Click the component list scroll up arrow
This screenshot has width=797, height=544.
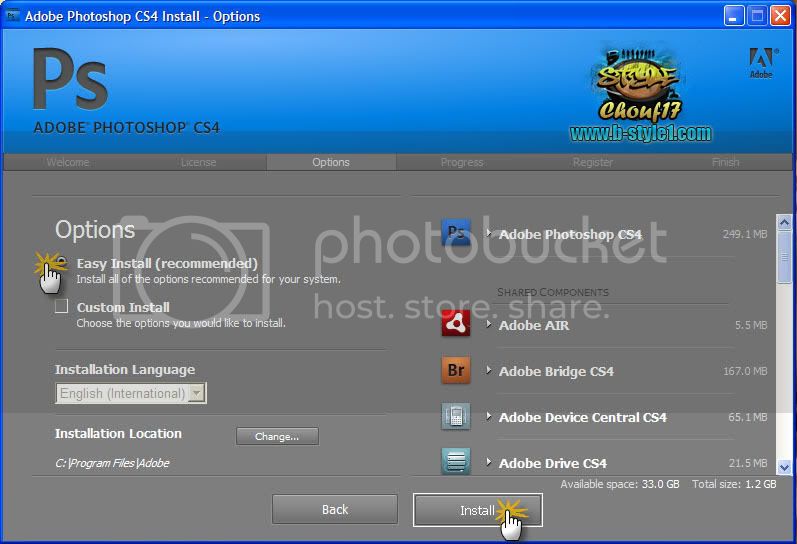pyautogui.click(x=784, y=222)
